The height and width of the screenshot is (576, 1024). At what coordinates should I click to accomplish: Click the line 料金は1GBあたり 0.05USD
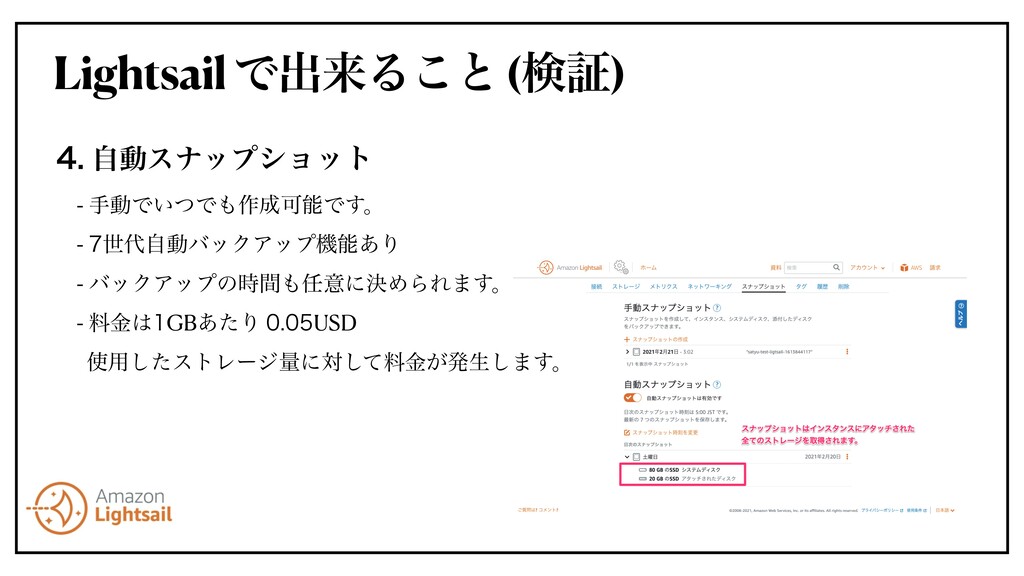[x=216, y=323]
